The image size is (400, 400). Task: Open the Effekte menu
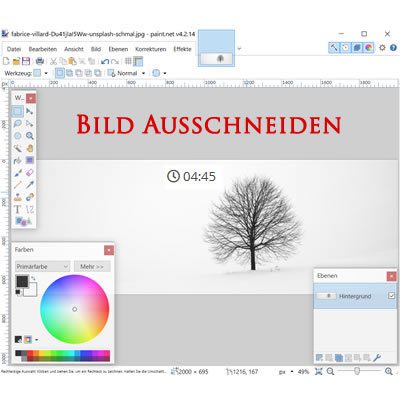(182, 49)
